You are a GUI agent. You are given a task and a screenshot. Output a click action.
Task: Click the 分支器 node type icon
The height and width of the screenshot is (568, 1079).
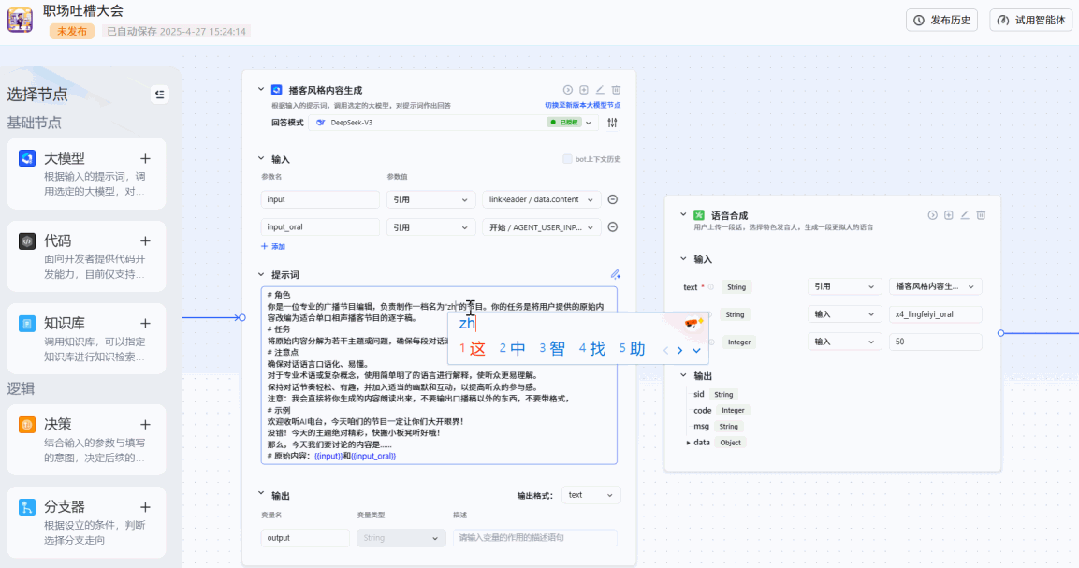[28, 507]
